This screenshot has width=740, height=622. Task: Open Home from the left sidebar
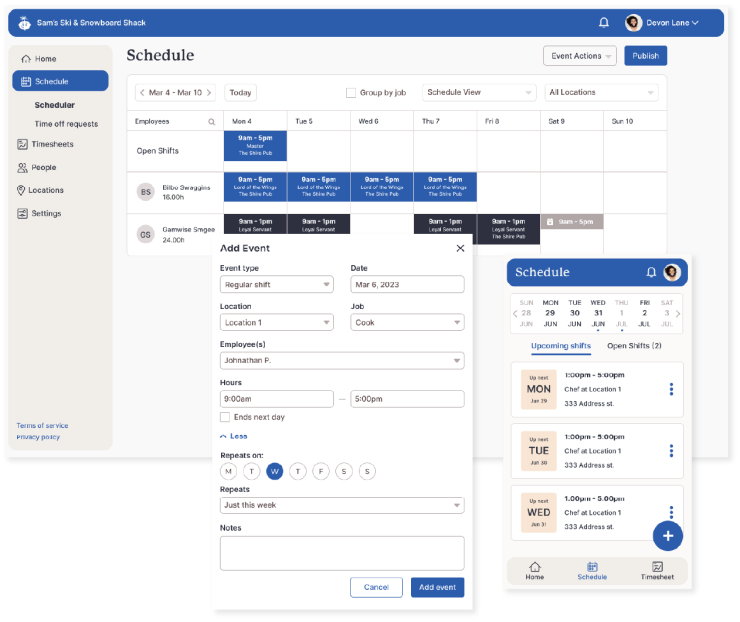click(45, 59)
